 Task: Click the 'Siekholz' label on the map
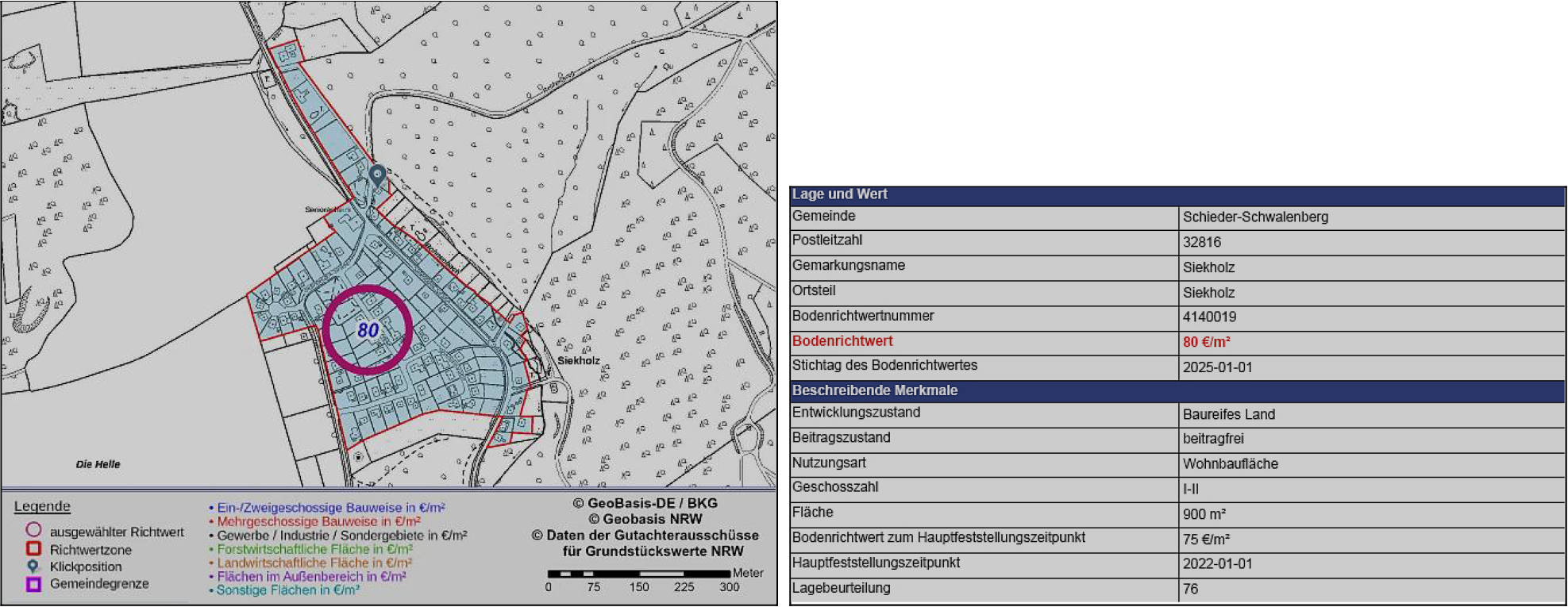pos(579,360)
